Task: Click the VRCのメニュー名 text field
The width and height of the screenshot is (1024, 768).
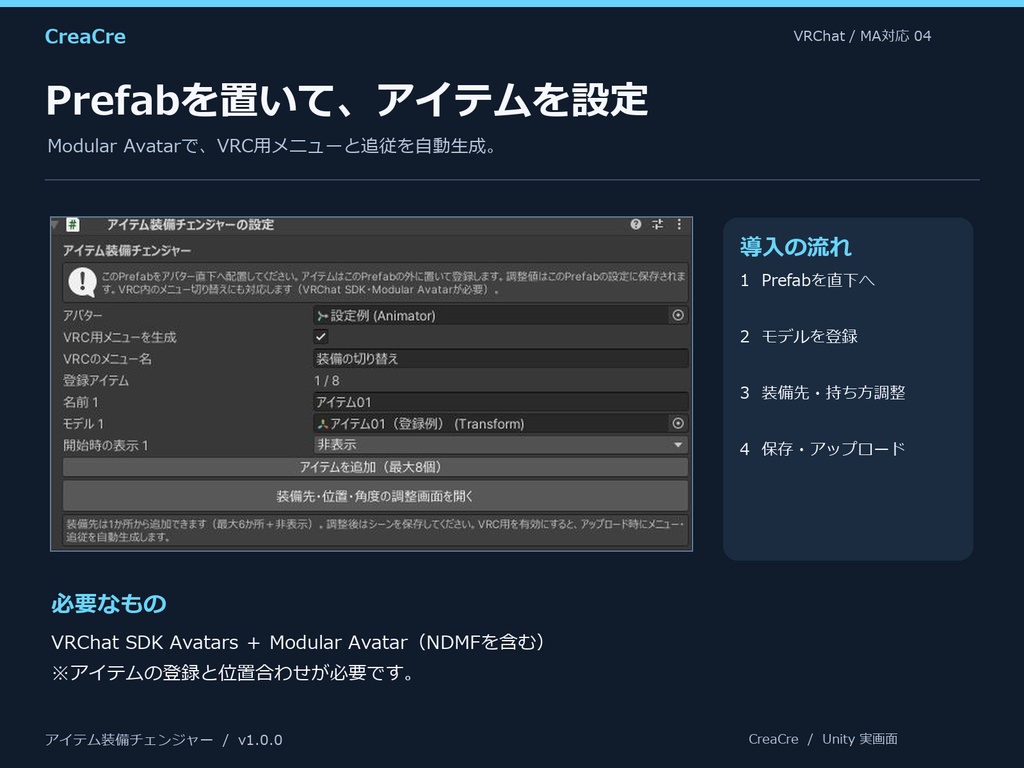Action: pyautogui.click(x=500, y=359)
